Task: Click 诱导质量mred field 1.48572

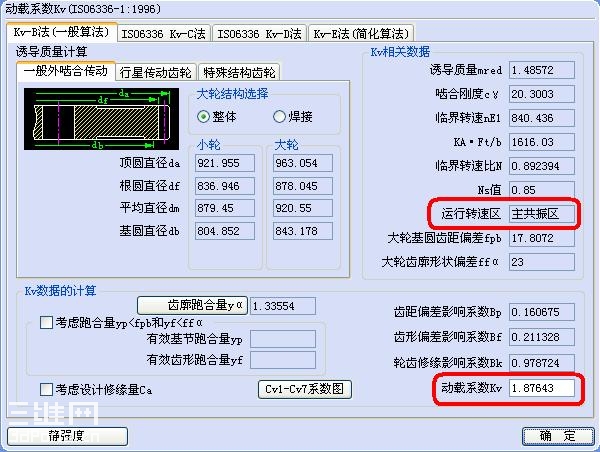Action: 542,70
